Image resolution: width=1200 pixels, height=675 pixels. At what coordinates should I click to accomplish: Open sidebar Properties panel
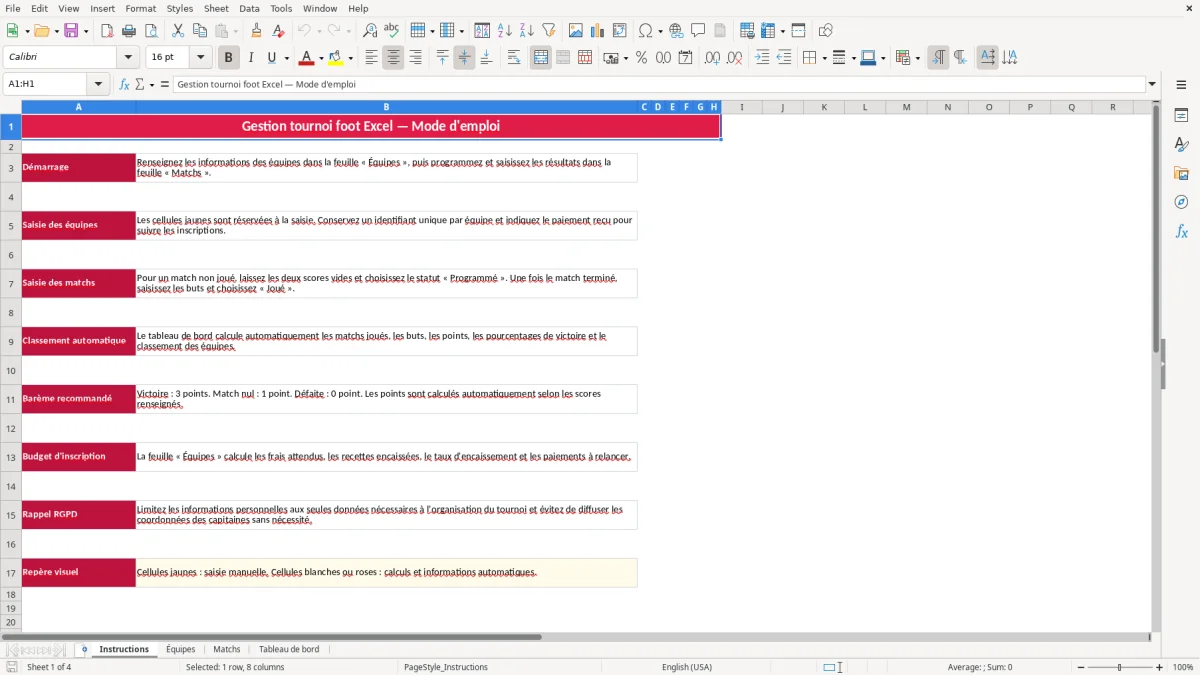(1181, 116)
